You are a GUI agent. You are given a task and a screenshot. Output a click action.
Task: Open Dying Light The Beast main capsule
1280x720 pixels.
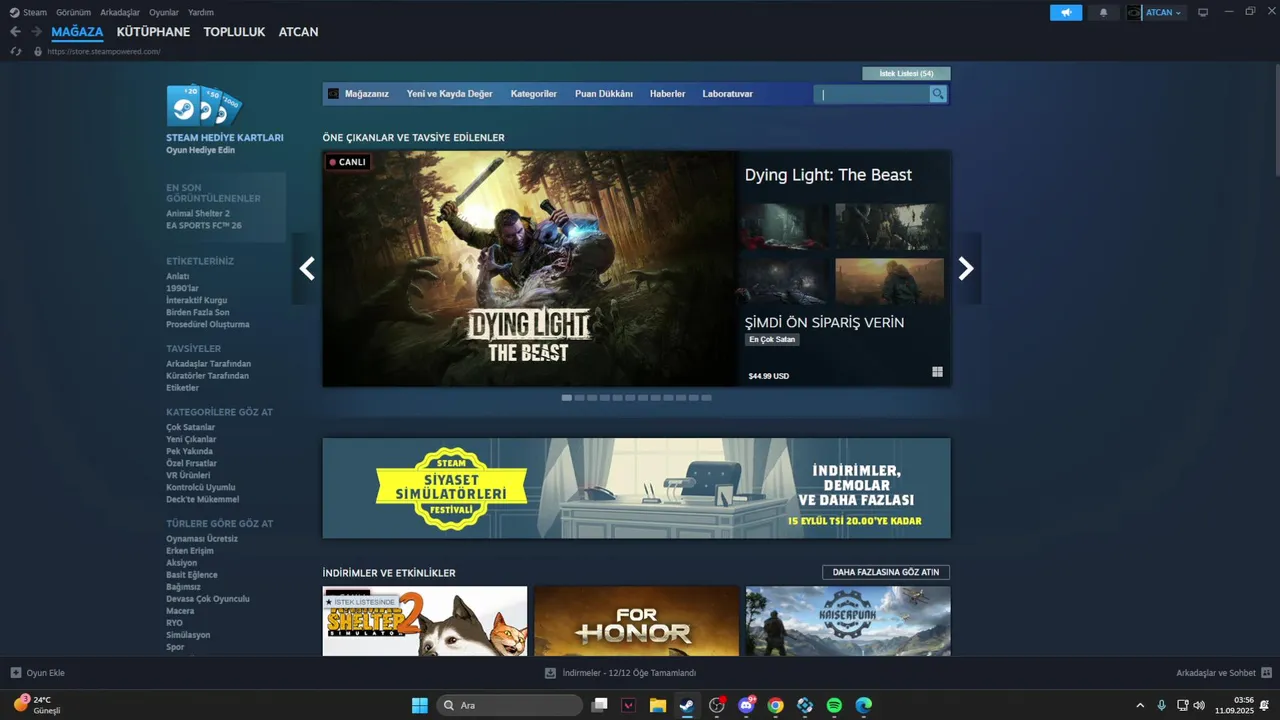point(530,268)
